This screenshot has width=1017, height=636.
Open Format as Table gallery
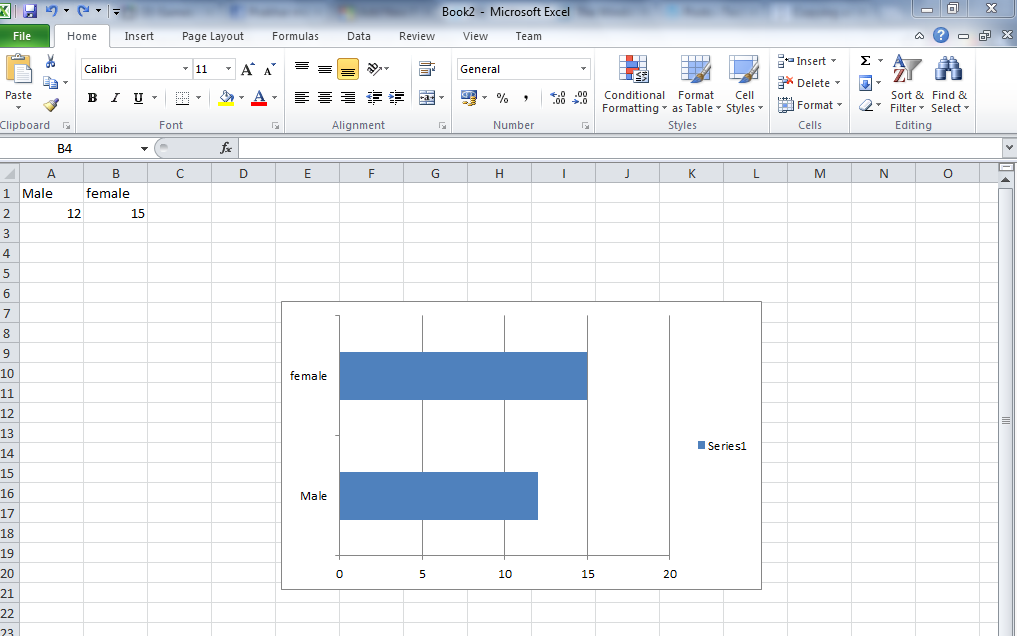[x=696, y=84]
